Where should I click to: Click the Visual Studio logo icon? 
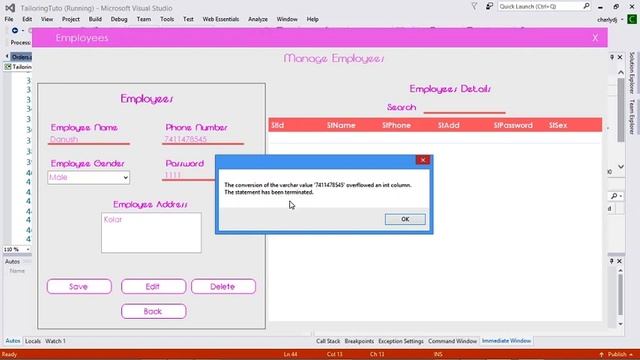[10, 8]
